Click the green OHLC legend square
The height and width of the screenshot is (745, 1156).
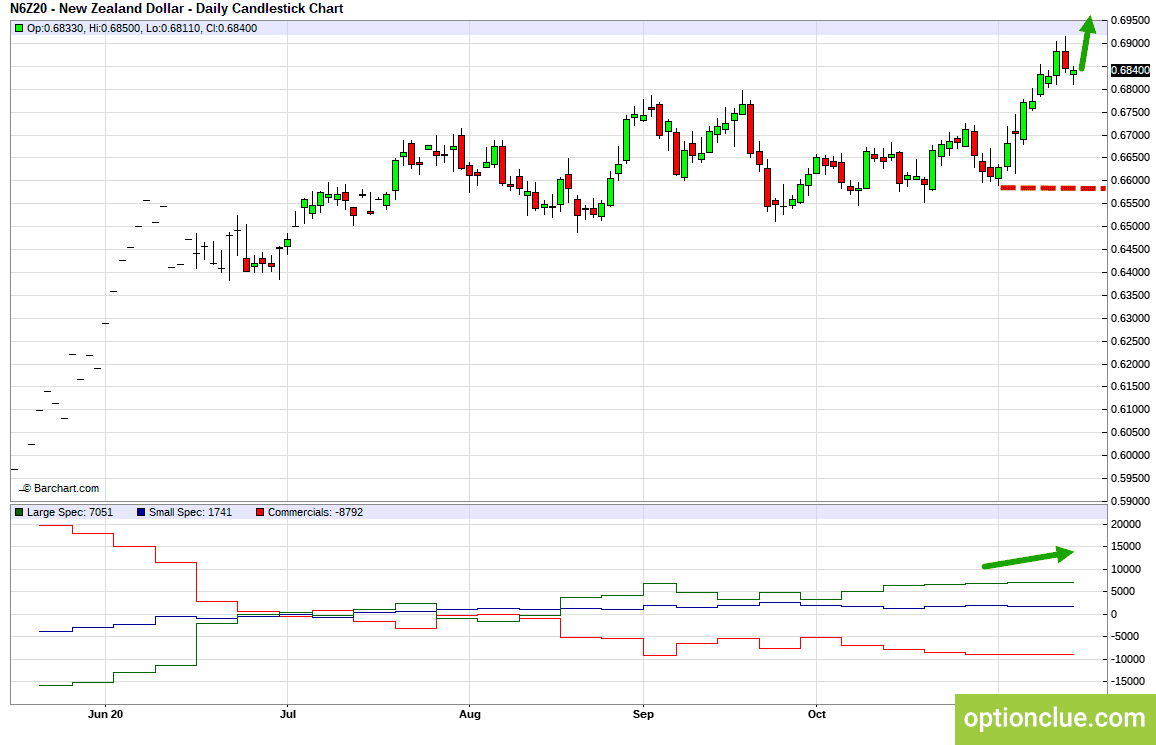pos(19,29)
